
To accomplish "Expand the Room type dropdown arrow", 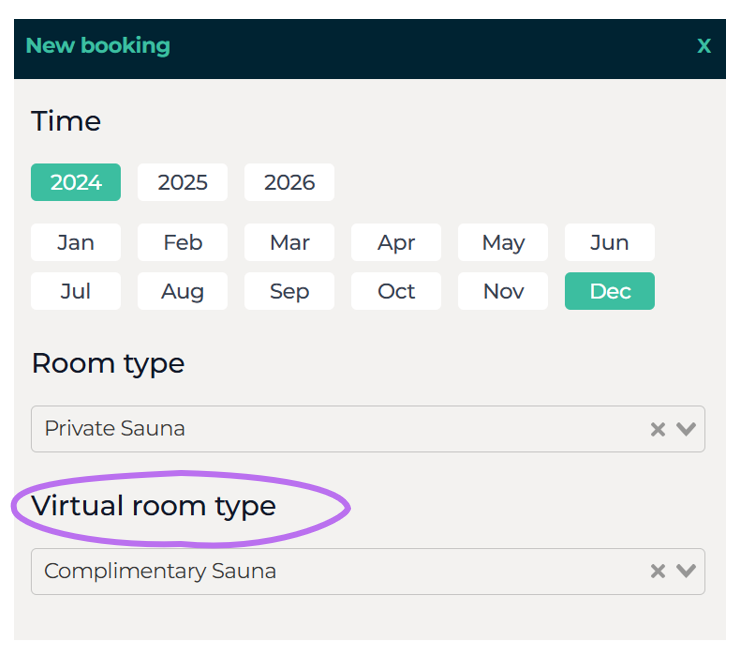I will (686, 429).
